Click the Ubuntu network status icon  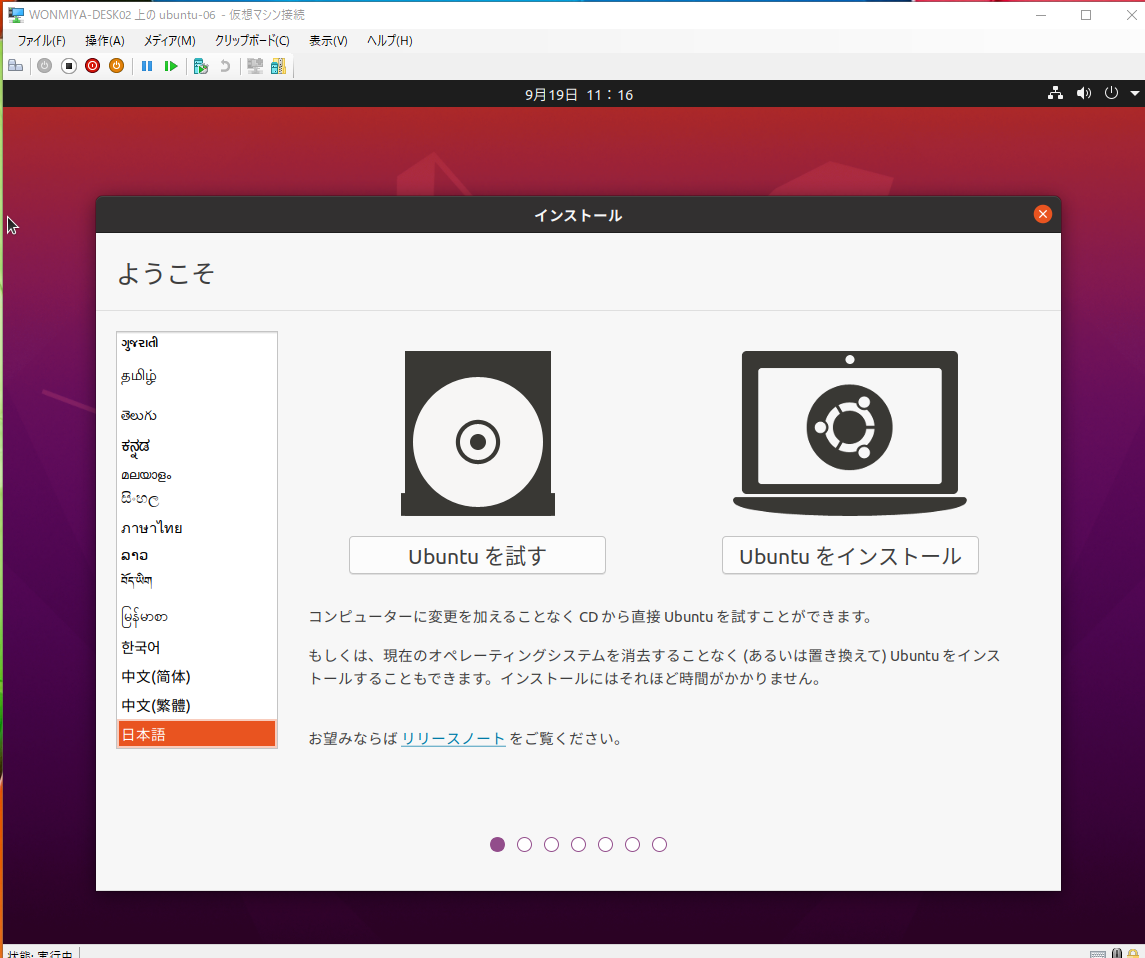[x=1055, y=93]
